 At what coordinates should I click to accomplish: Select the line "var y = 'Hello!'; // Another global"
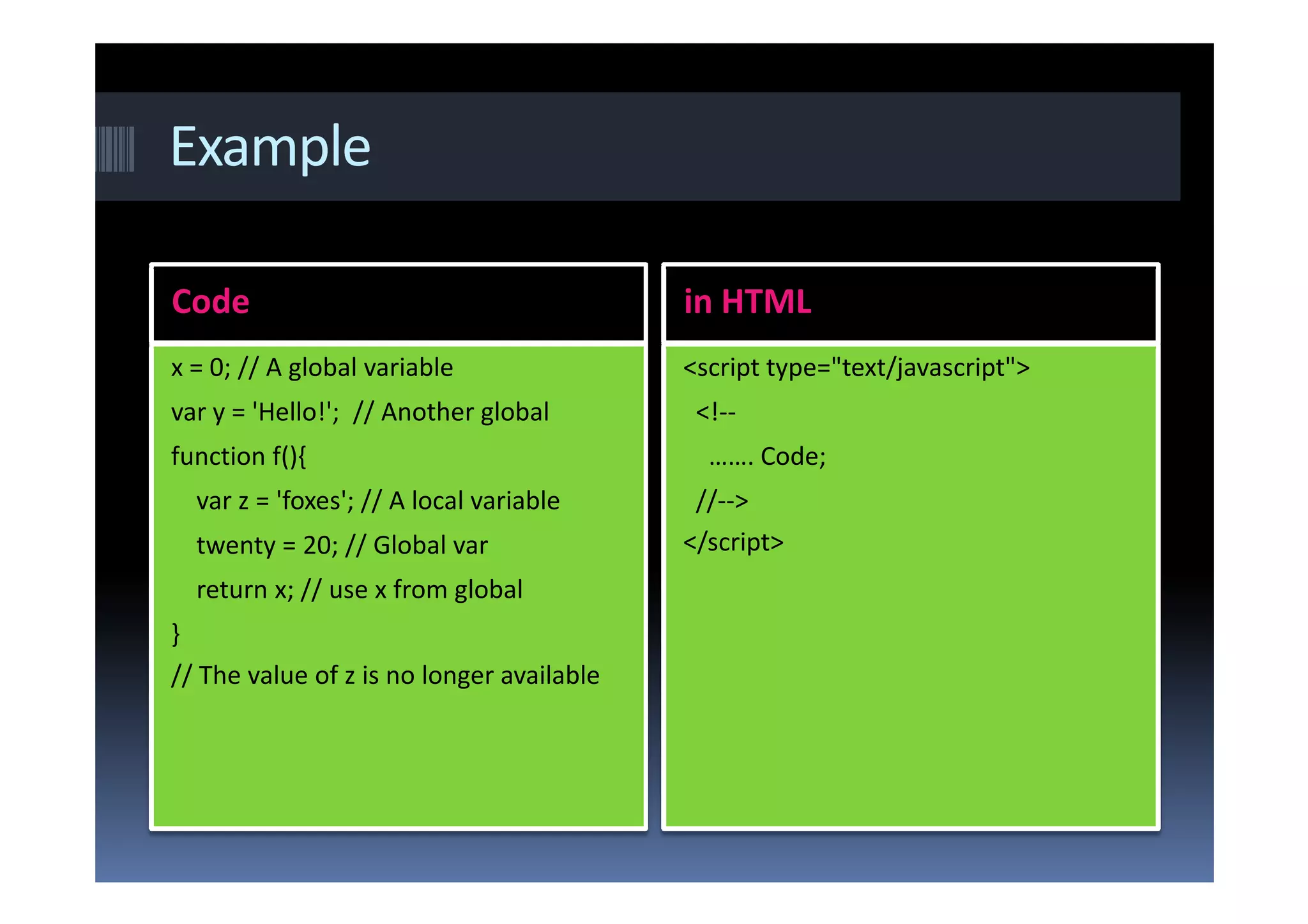(x=360, y=413)
